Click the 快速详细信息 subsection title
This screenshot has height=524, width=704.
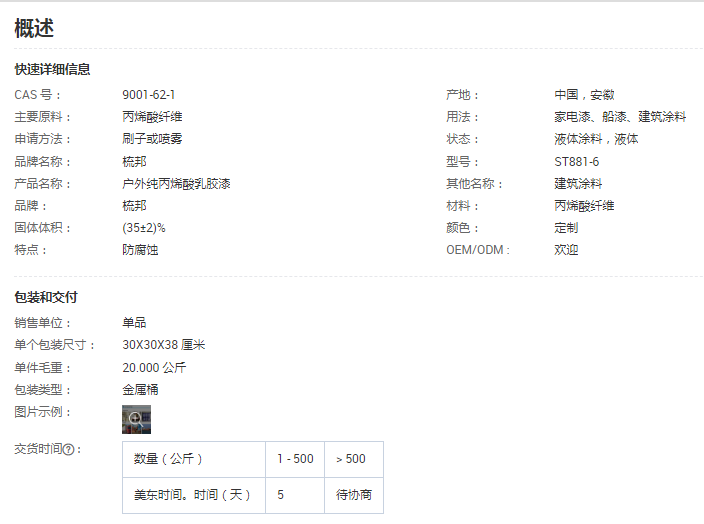[x=52, y=69]
